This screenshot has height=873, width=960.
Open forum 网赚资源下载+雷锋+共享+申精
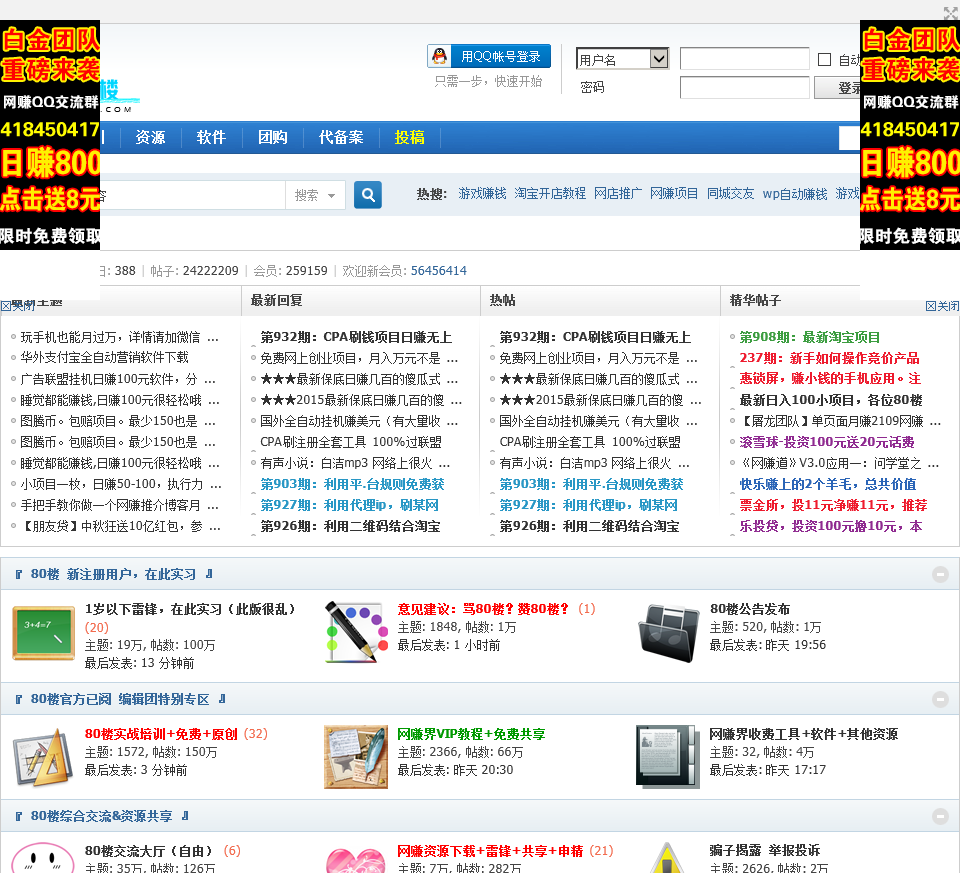(x=490, y=851)
